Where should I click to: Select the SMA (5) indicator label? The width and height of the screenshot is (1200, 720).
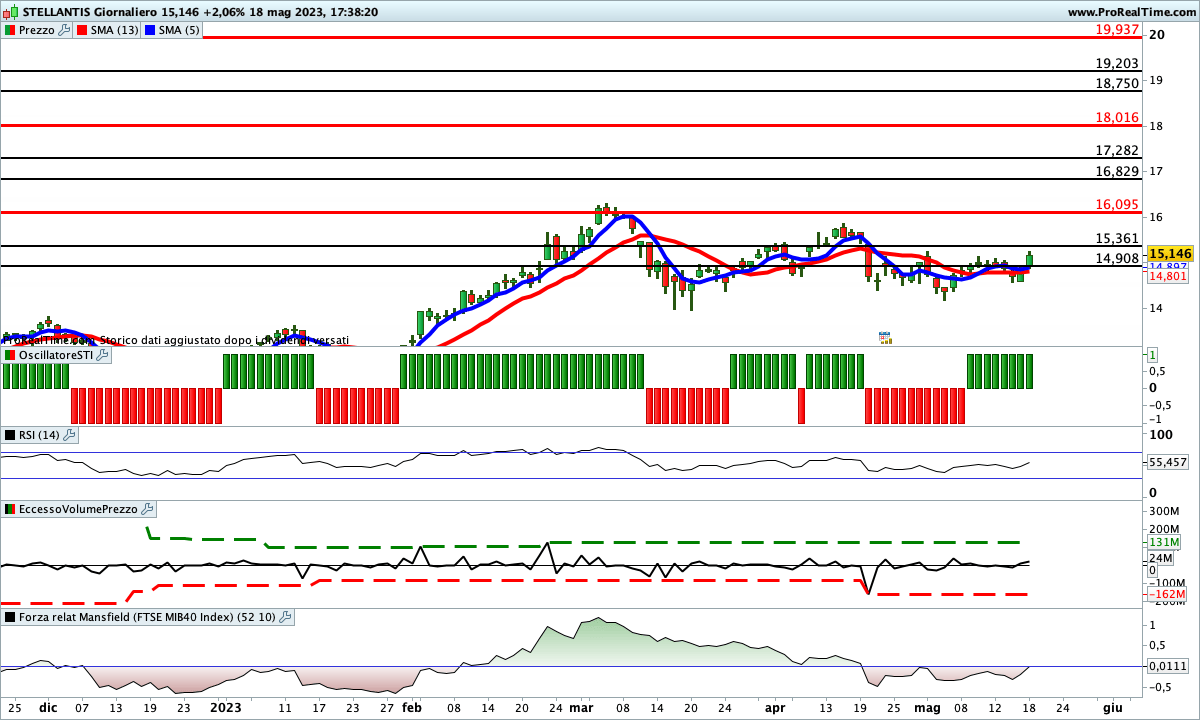pyautogui.click(x=178, y=30)
